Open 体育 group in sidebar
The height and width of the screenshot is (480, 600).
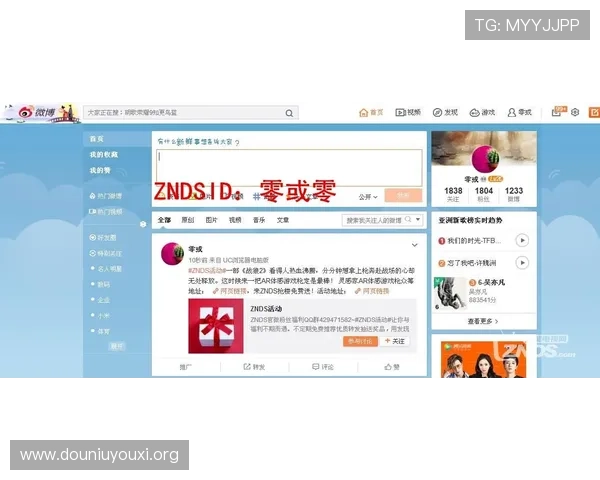[x=103, y=331]
